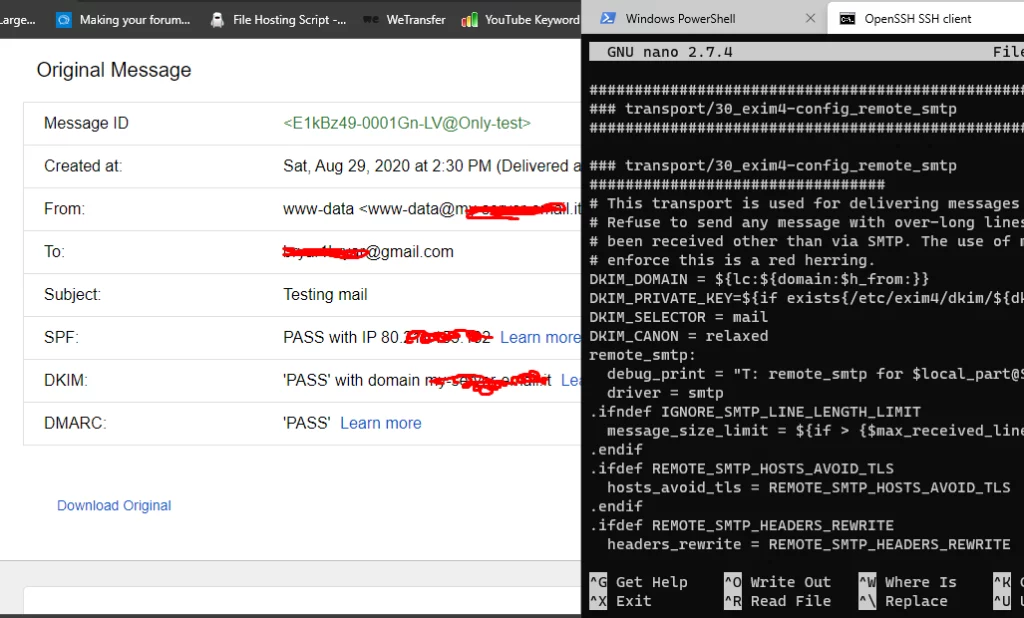Viewport: 1024px width, 618px height.
Task: Click Learn more next to DMARC
Action: pyautogui.click(x=381, y=423)
